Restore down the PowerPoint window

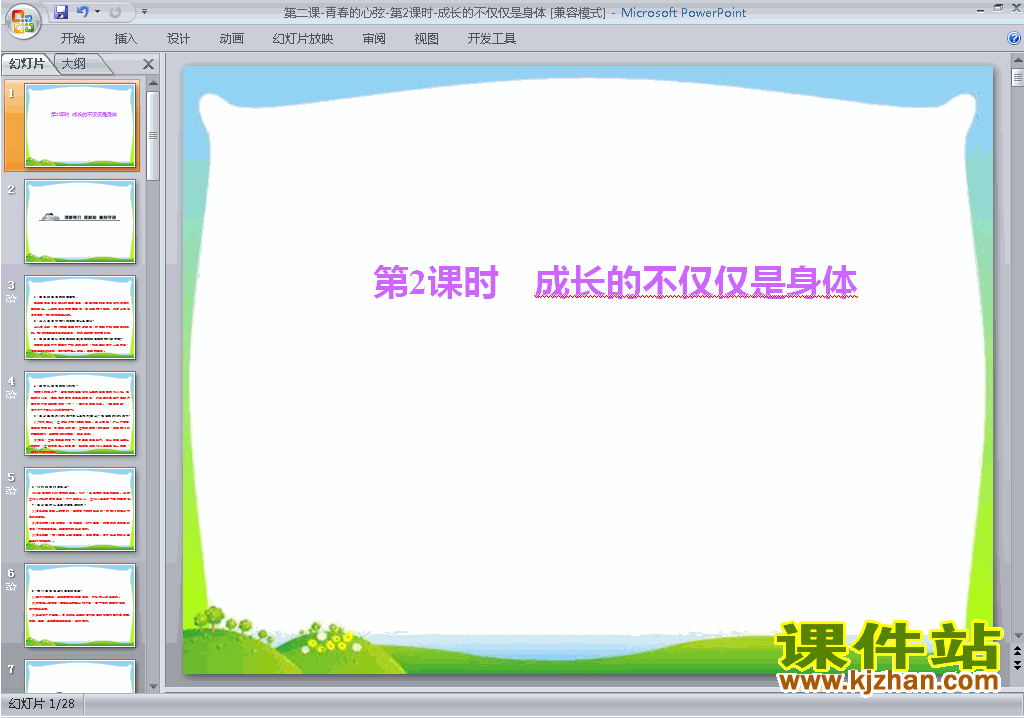click(998, 8)
